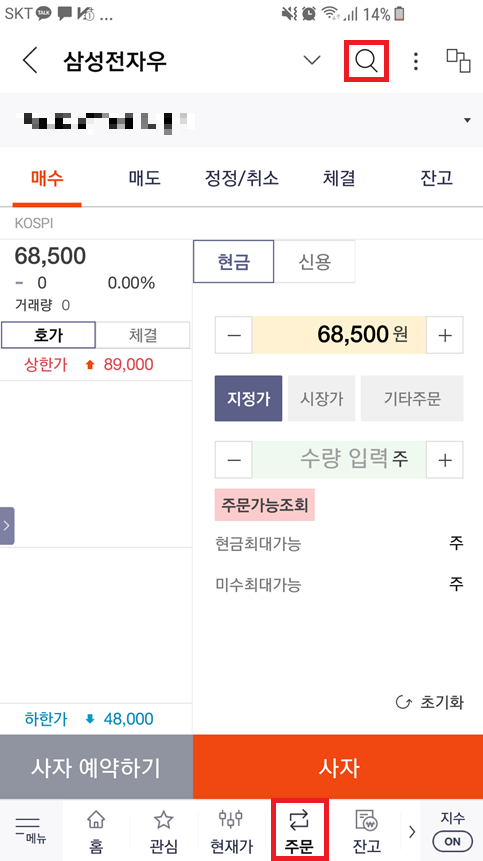Show more bottom bar items with chevron
Viewport: 483px width, 861px height.
point(412,831)
